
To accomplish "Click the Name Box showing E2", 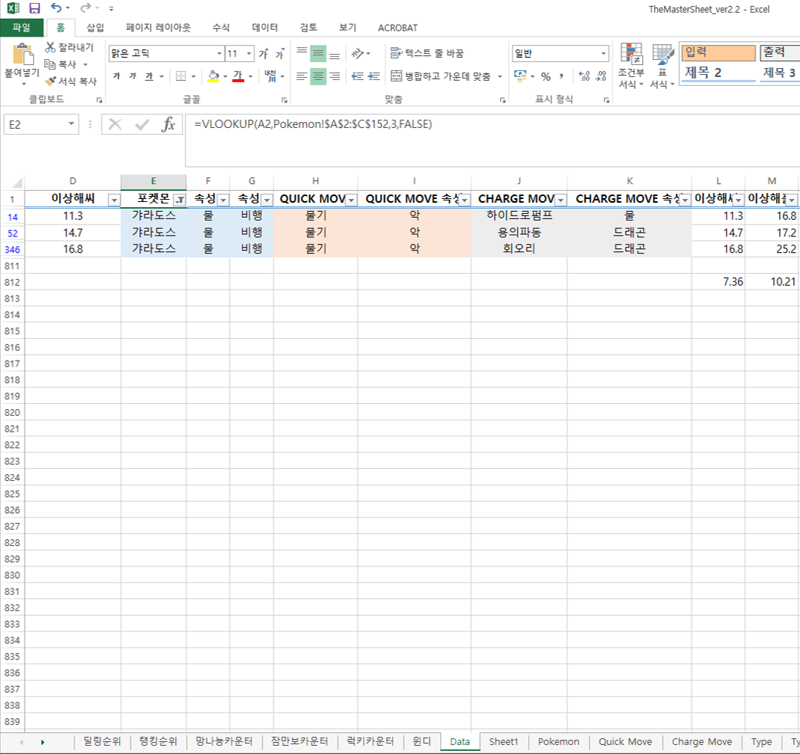I will point(35,124).
